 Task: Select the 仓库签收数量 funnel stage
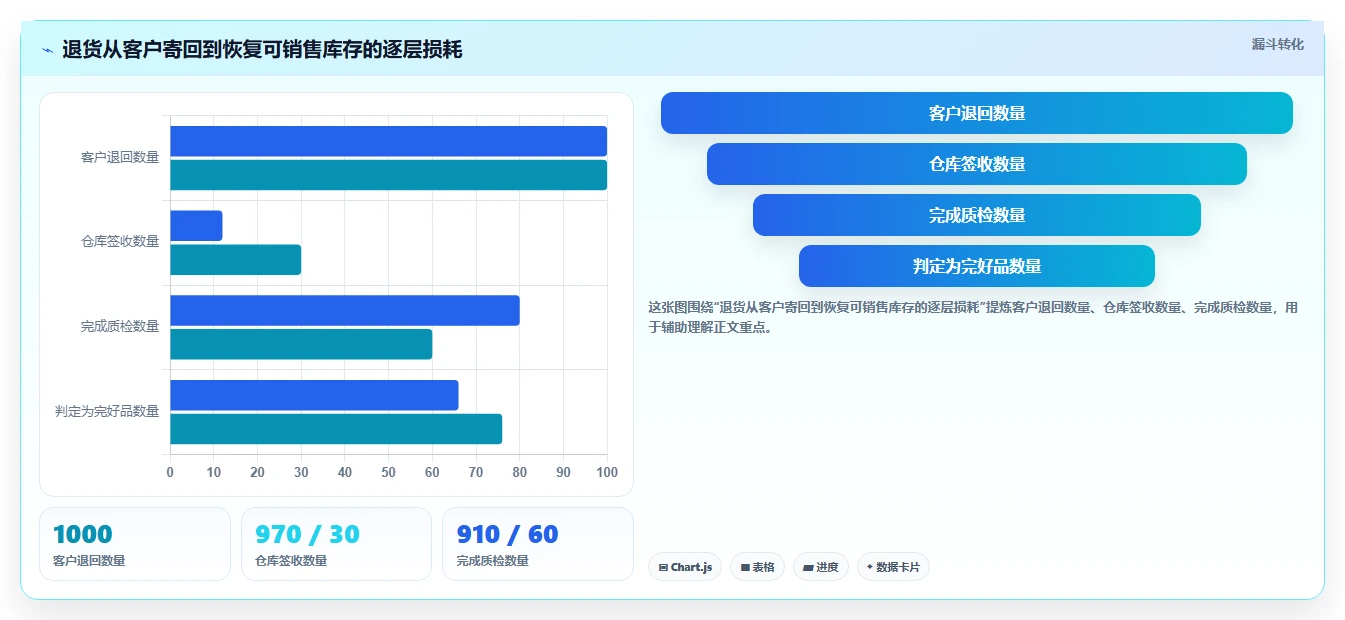pyautogui.click(x=976, y=164)
